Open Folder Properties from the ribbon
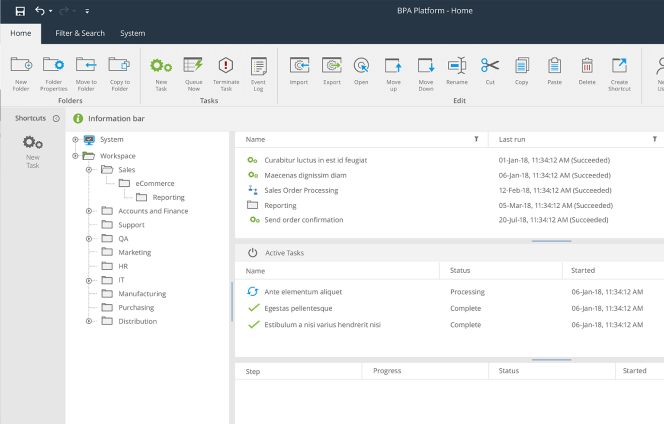 53,66
